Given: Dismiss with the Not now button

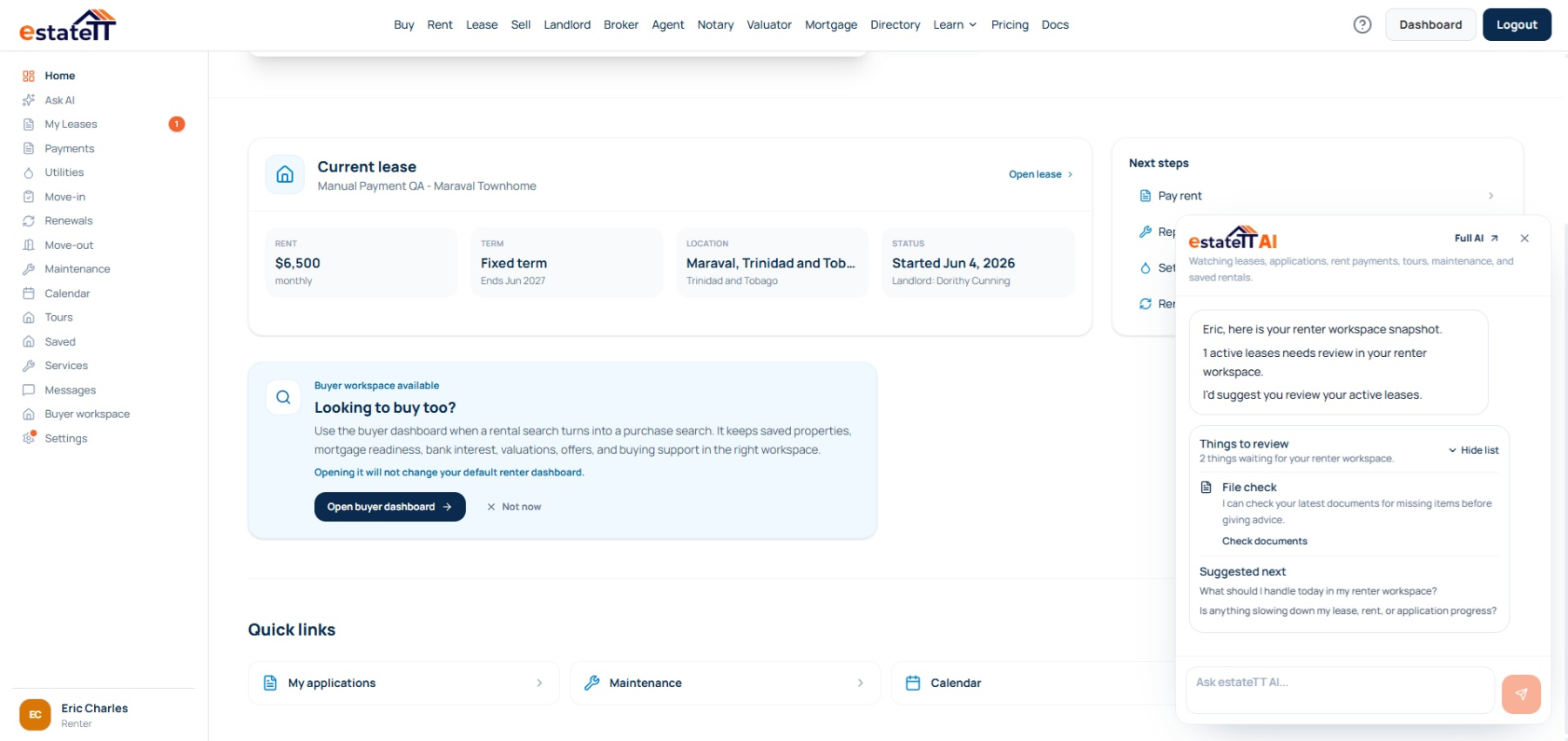Looking at the screenshot, I should (514, 507).
